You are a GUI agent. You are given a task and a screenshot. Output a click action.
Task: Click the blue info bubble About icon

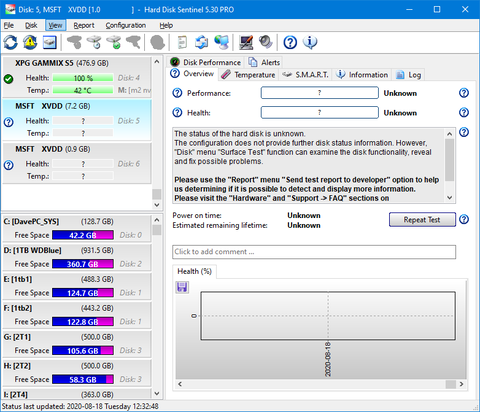(310, 42)
